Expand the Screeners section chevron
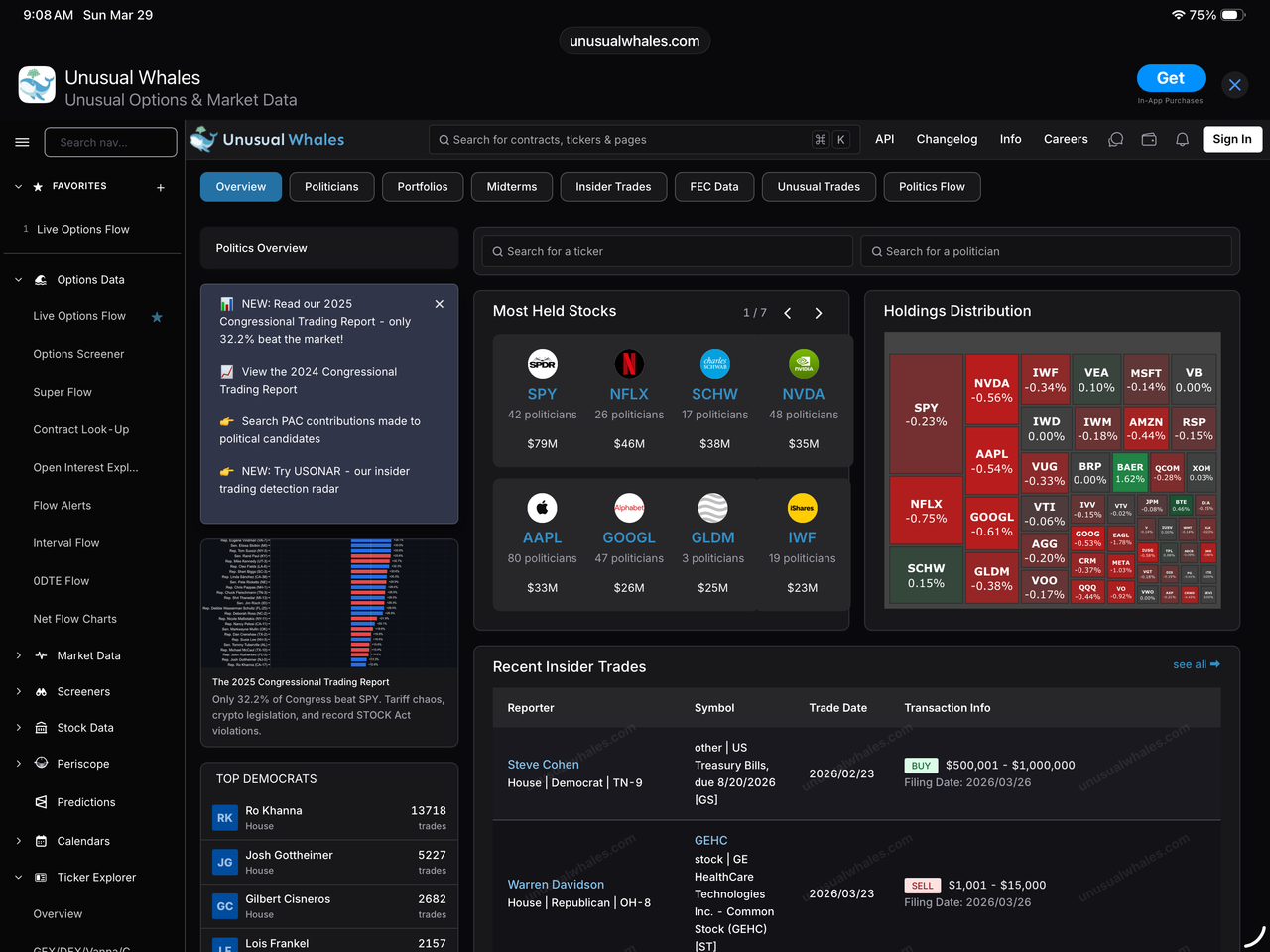The image size is (1270, 952). [x=18, y=692]
